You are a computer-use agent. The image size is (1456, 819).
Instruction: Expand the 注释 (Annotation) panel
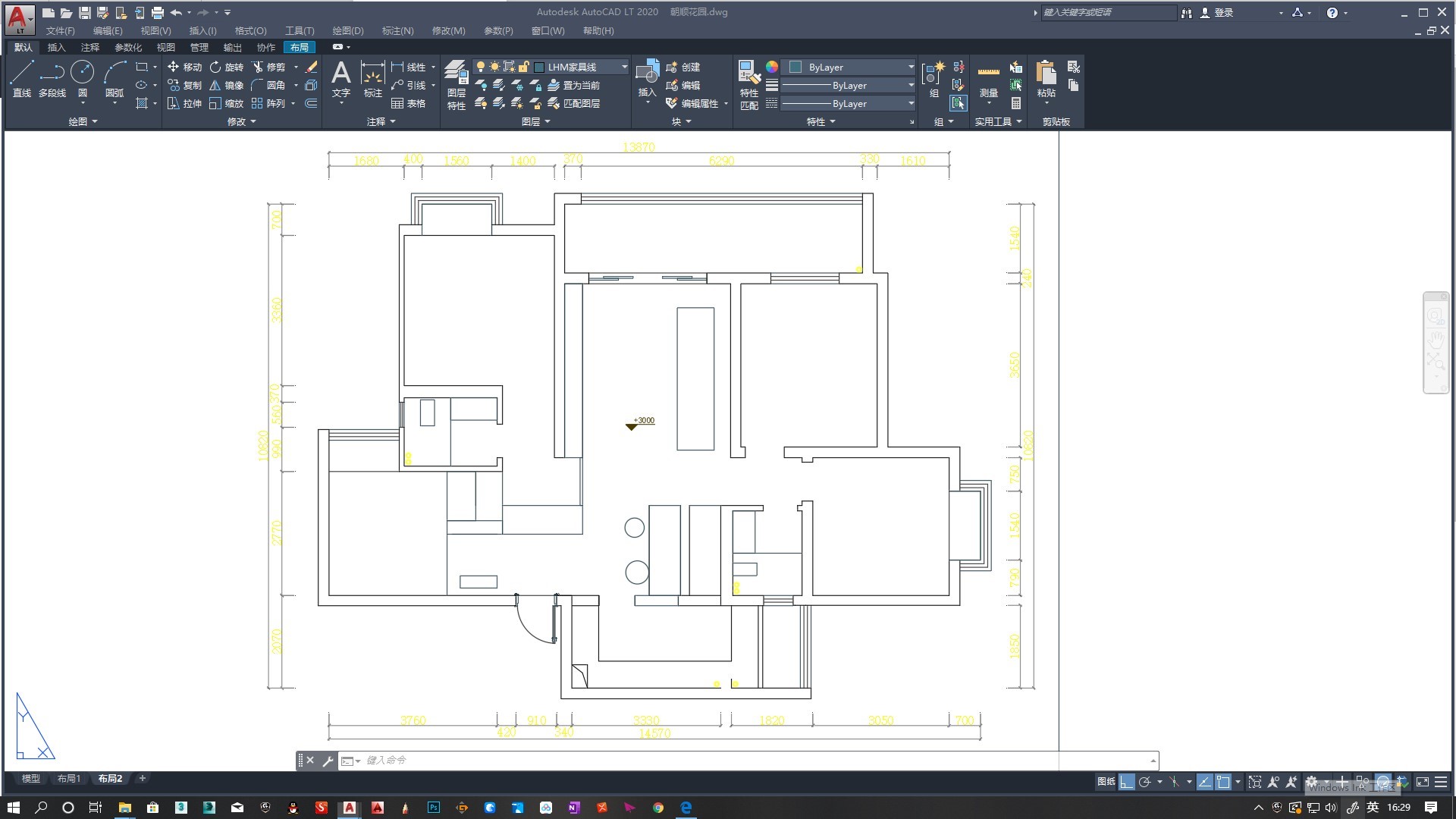tap(381, 121)
